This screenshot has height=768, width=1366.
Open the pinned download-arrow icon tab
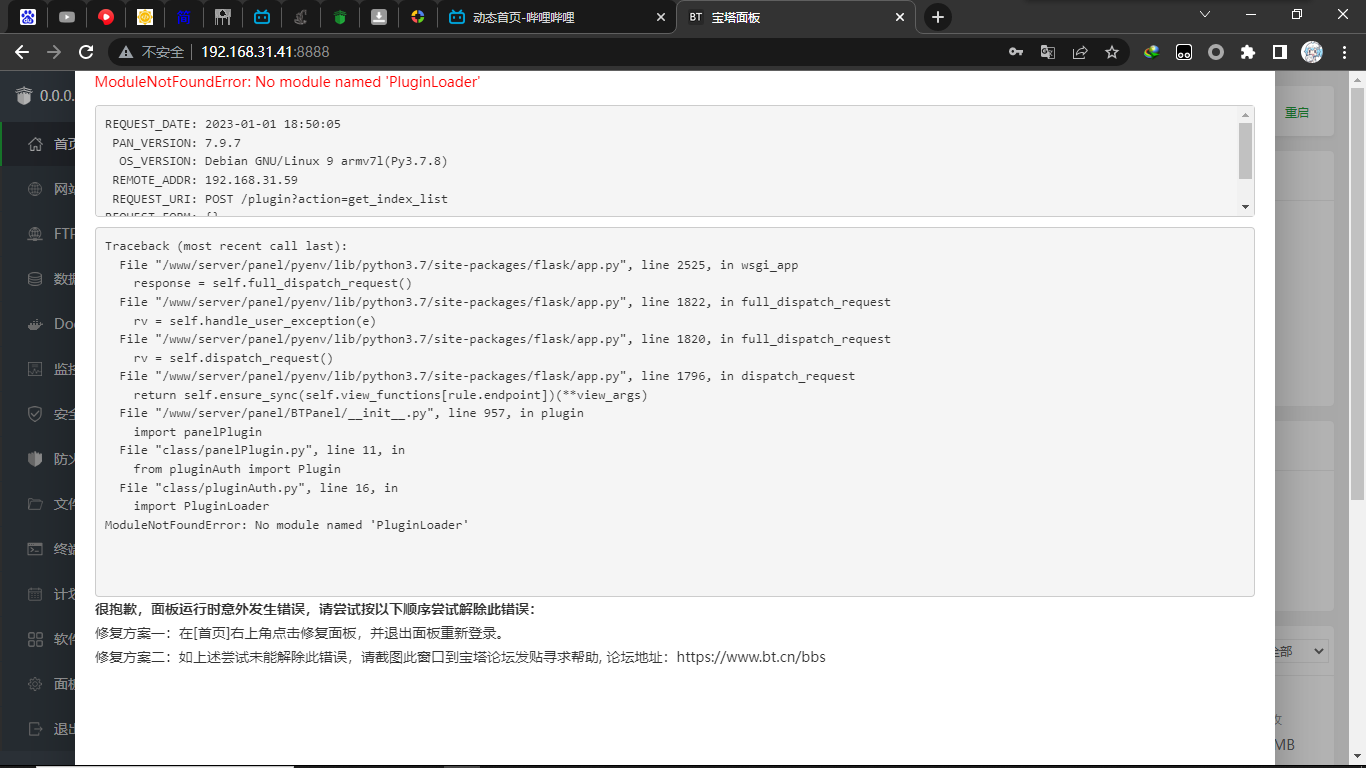point(379,17)
